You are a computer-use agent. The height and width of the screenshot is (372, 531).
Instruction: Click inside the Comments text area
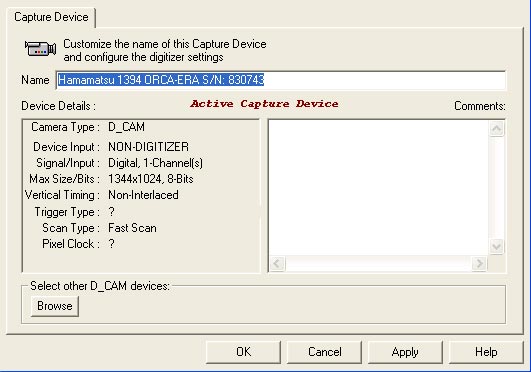[379, 188]
